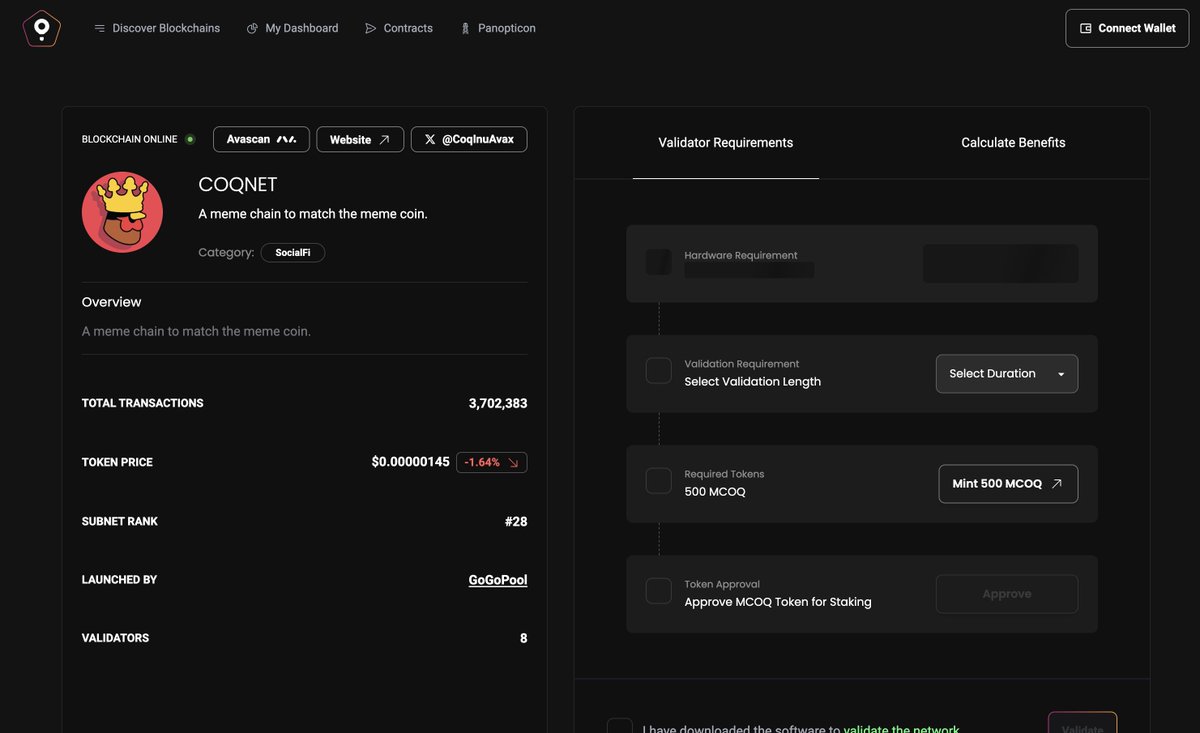1200x733 pixels.
Task: Click the X logo icon
Action: coord(430,139)
